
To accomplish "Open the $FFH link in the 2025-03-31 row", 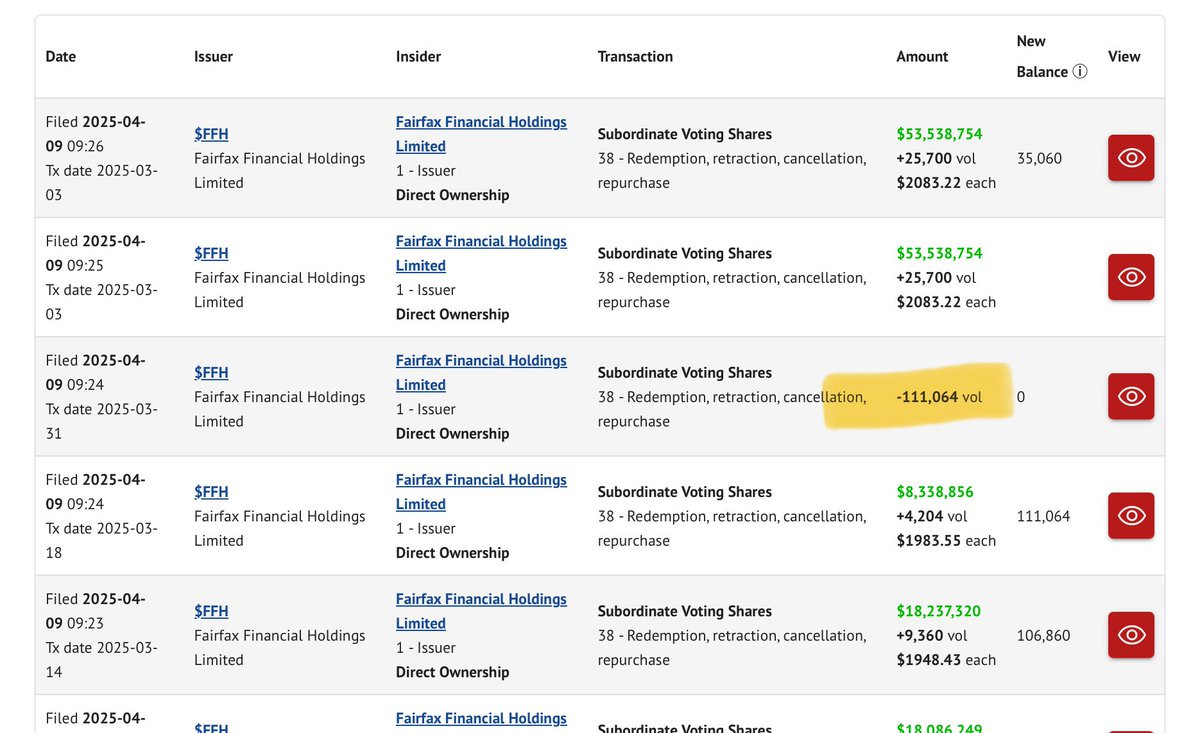I will point(211,372).
